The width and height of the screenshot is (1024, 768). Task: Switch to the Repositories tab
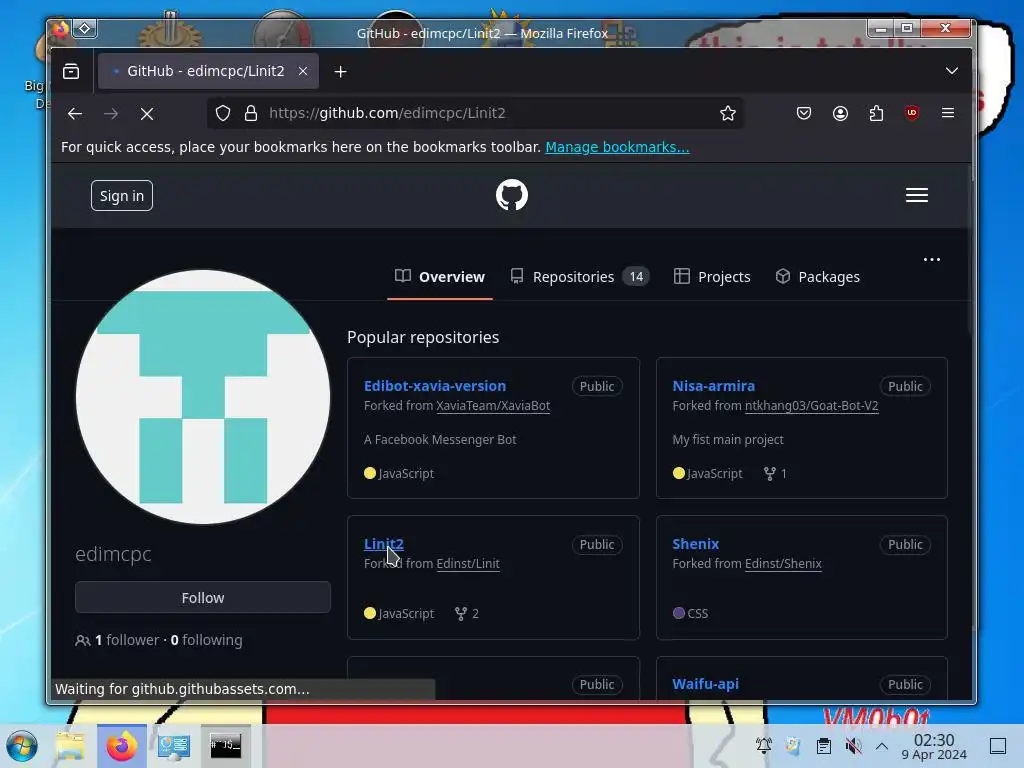pyautogui.click(x=579, y=277)
